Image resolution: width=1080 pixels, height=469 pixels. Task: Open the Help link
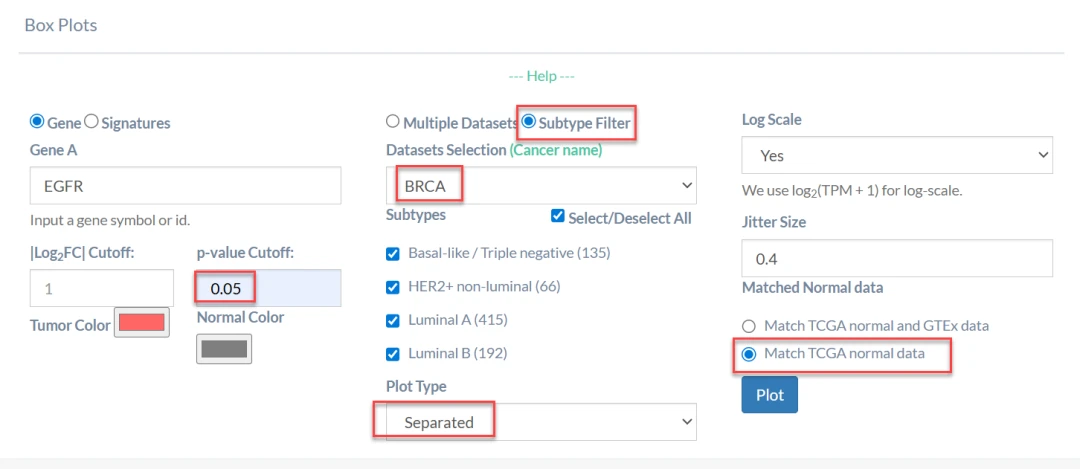[x=541, y=76]
